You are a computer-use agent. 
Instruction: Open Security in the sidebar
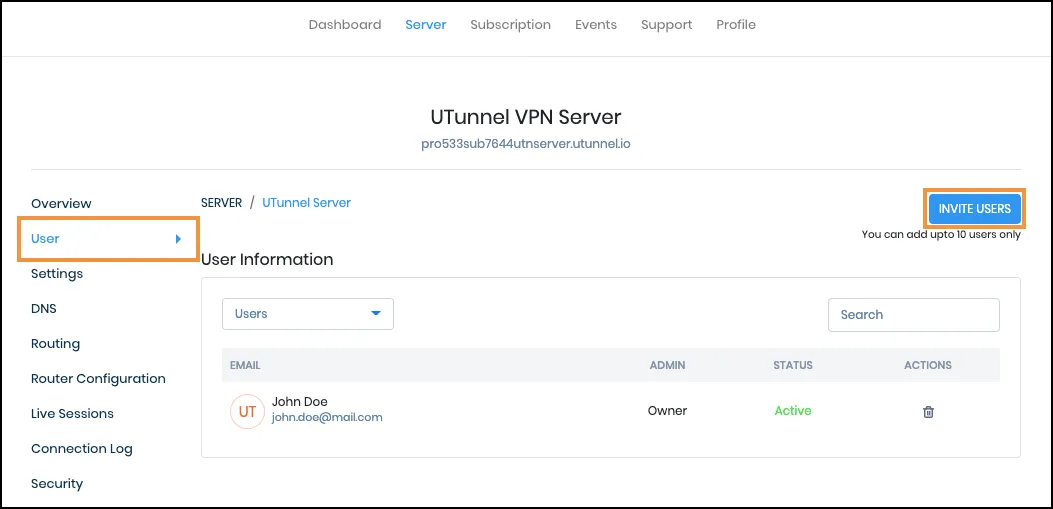57,483
